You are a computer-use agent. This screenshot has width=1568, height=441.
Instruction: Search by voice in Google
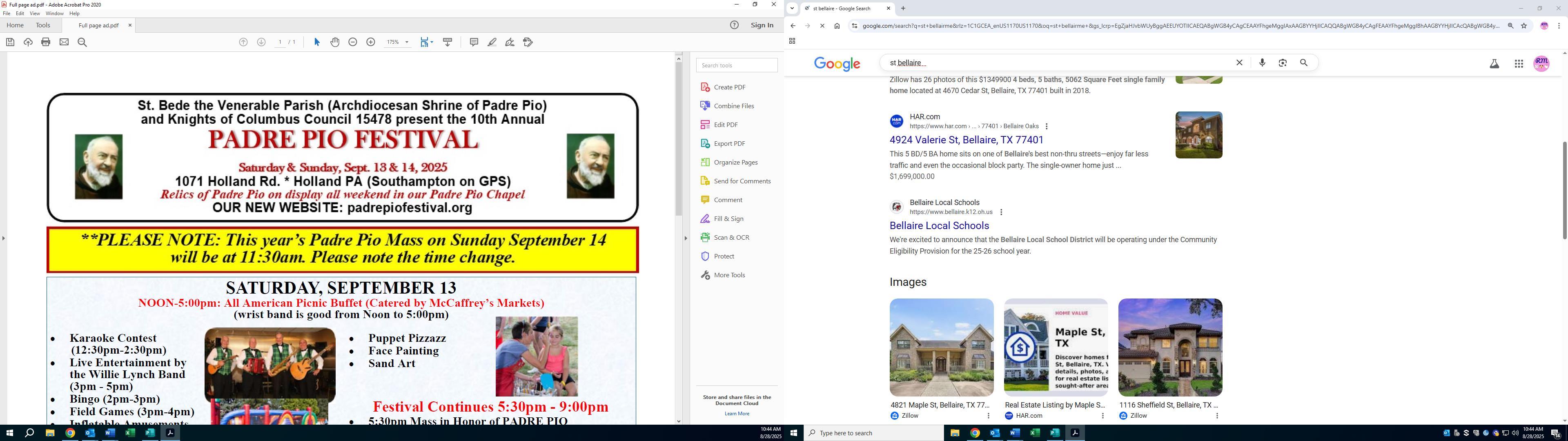coord(1262,63)
